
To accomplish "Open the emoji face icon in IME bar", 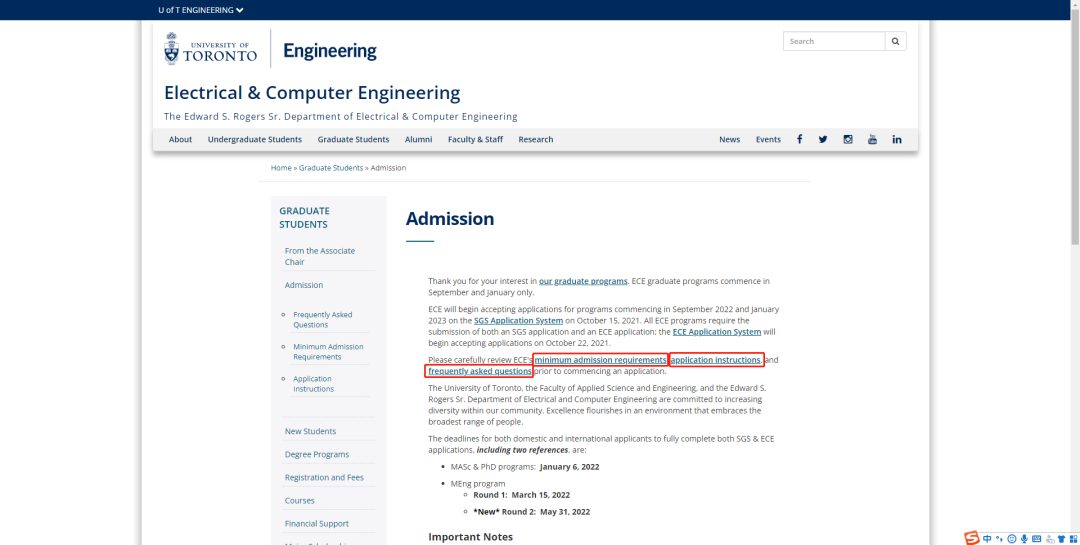I will (1012, 539).
